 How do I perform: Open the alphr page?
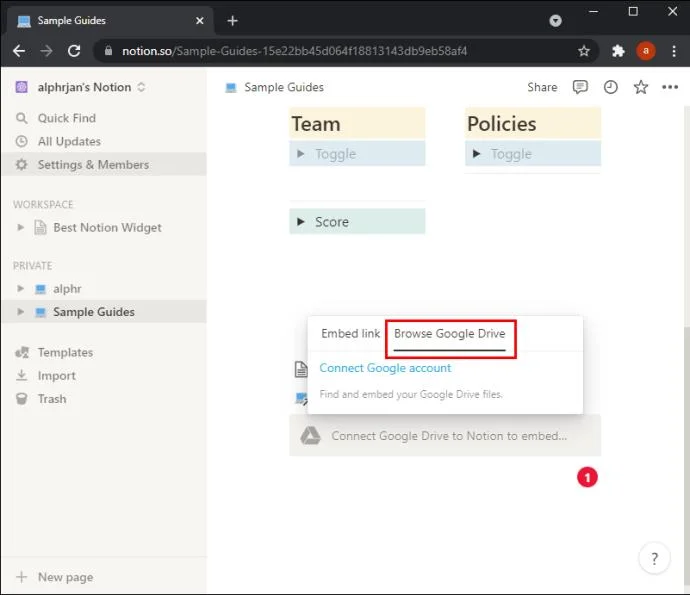click(x=67, y=289)
